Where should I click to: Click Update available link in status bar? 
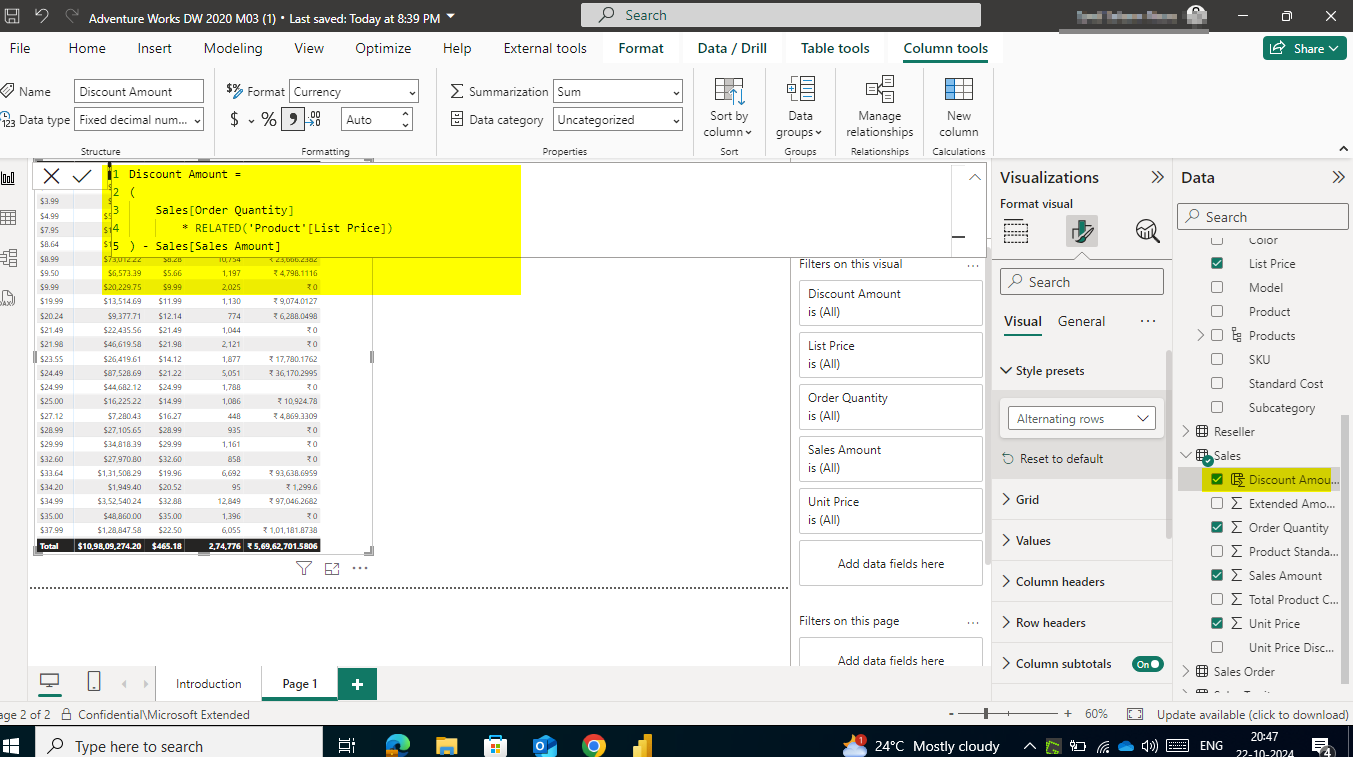point(1252,714)
